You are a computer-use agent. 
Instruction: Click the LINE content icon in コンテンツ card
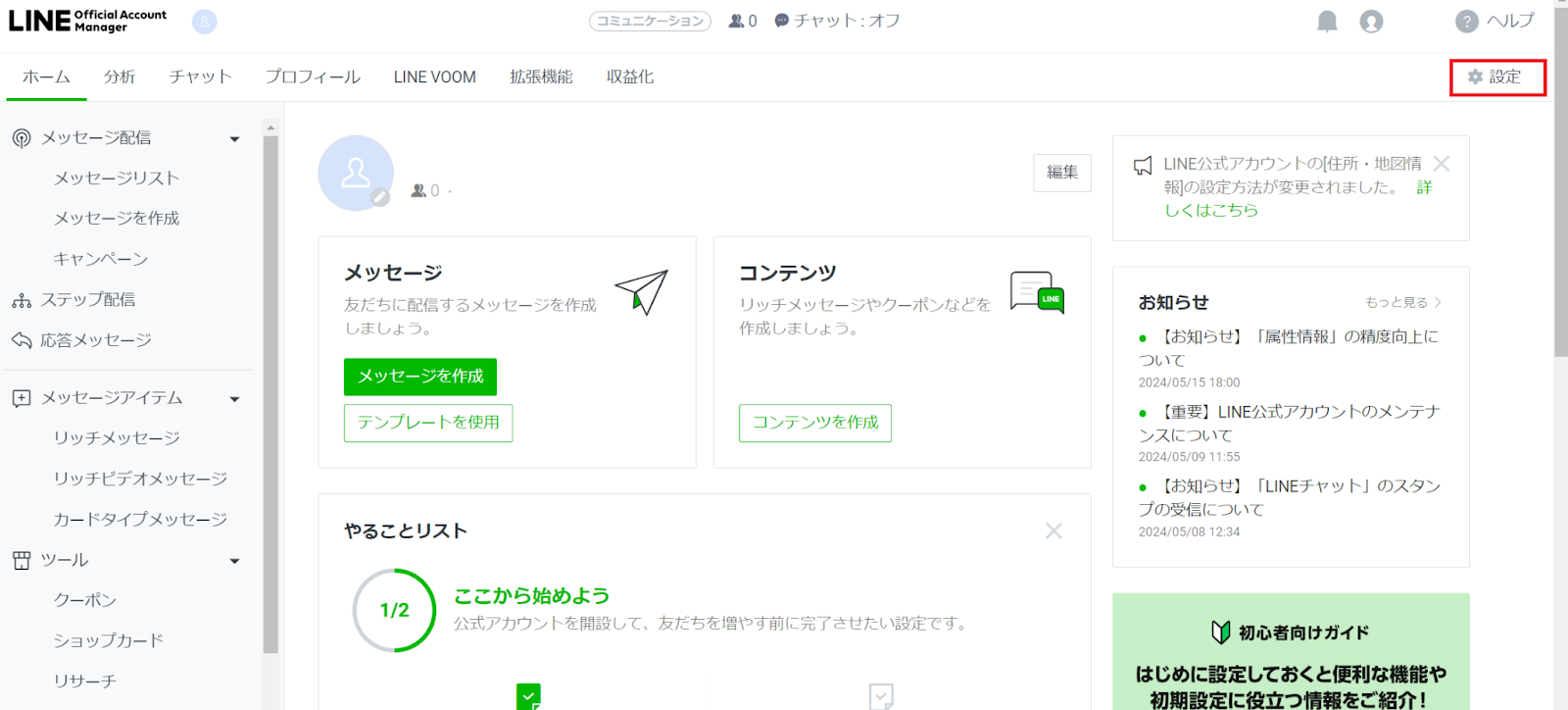[x=1037, y=292]
